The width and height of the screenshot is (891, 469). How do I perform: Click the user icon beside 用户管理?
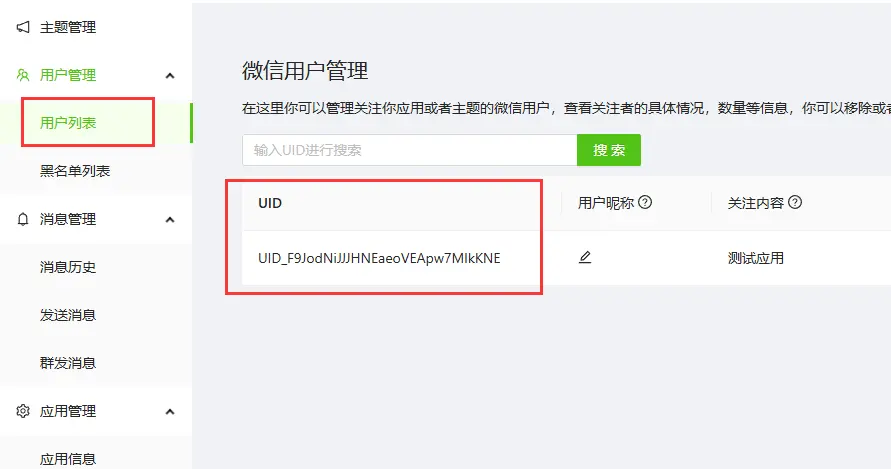point(23,75)
